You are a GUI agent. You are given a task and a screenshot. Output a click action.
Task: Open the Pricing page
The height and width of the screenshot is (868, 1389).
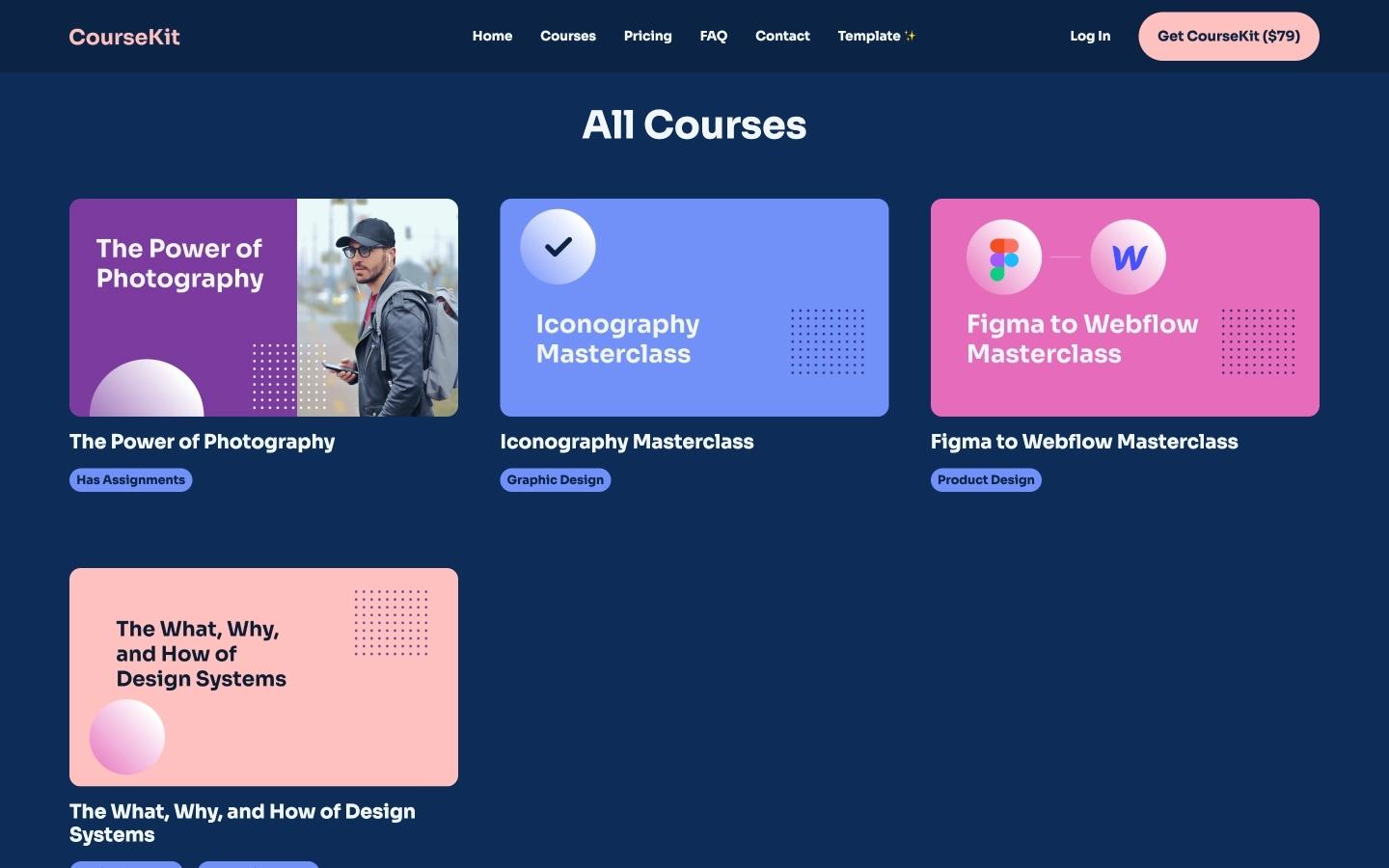(647, 36)
